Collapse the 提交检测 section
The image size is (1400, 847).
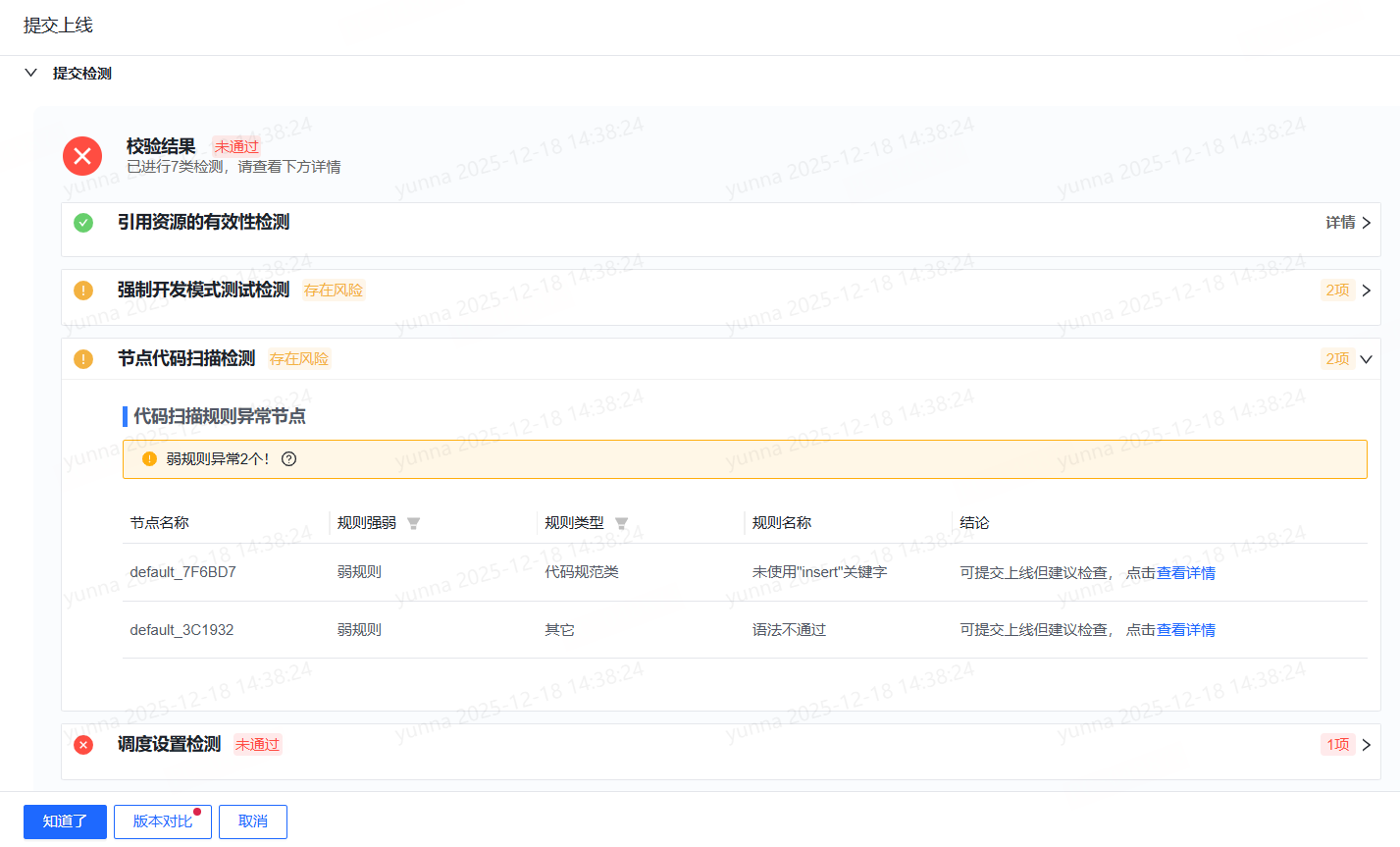[x=30, y=73]
